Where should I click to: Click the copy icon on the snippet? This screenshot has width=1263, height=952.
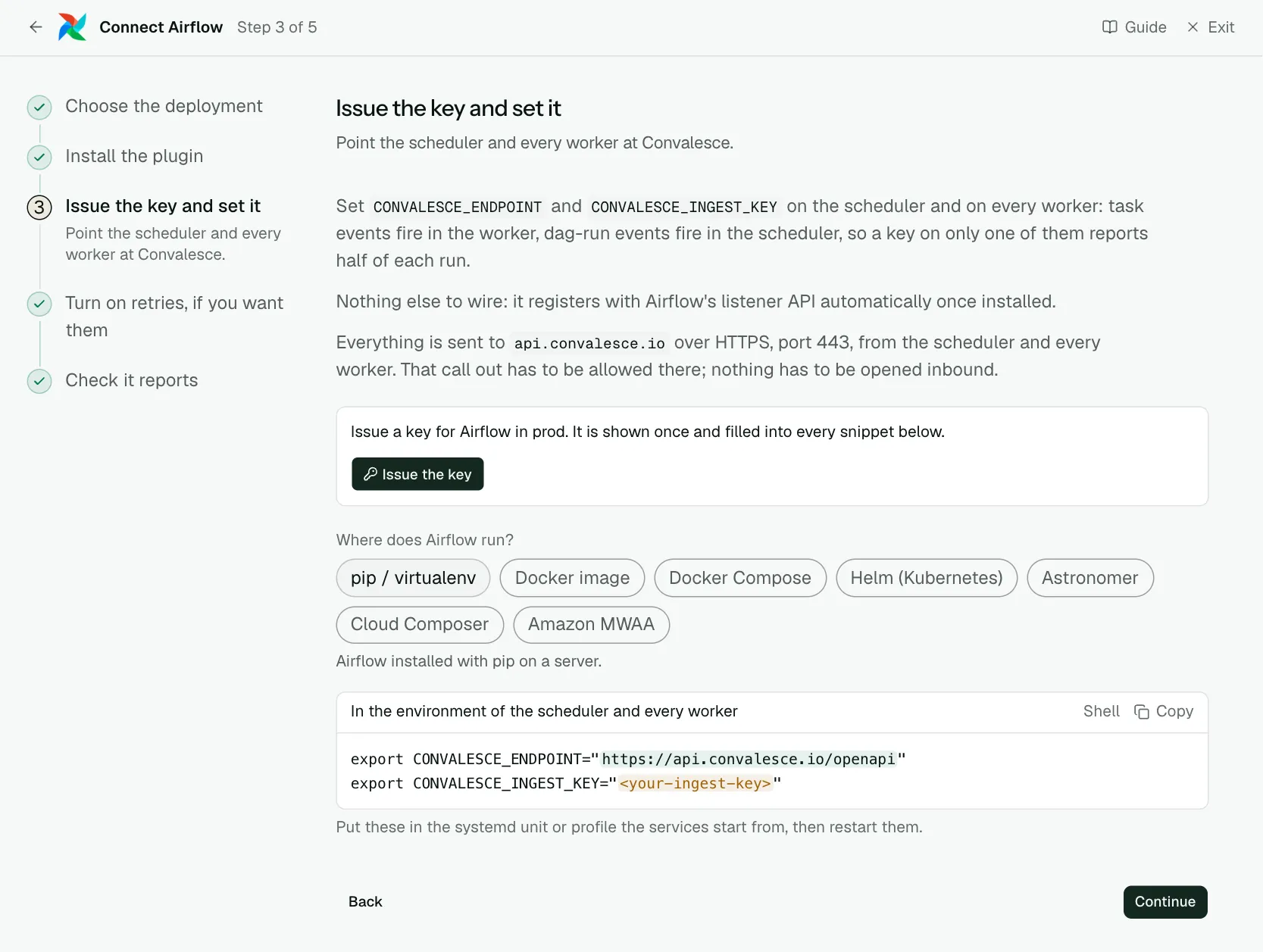[1141, 711]
